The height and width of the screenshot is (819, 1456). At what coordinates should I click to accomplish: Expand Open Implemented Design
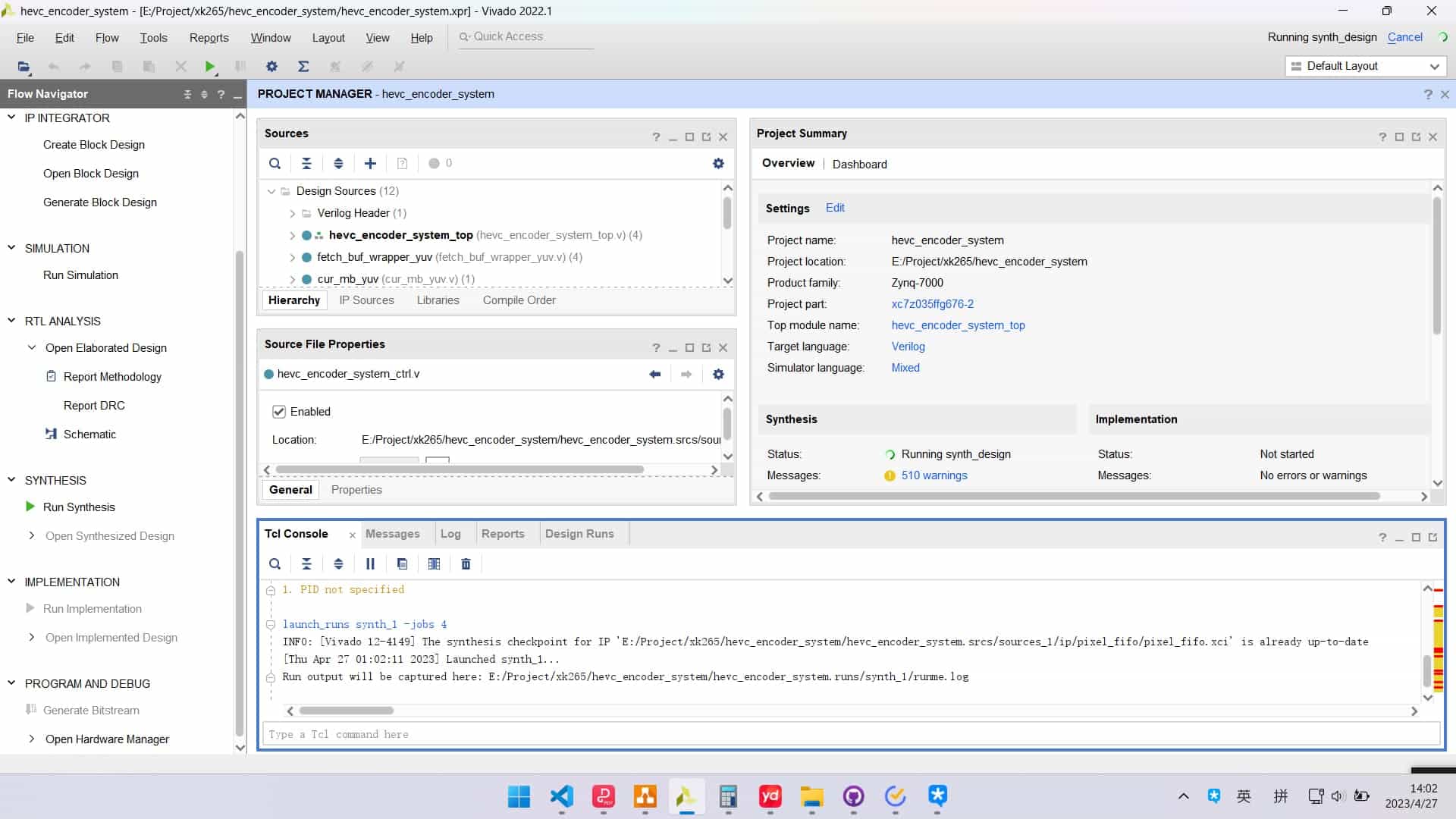(32, 638)
